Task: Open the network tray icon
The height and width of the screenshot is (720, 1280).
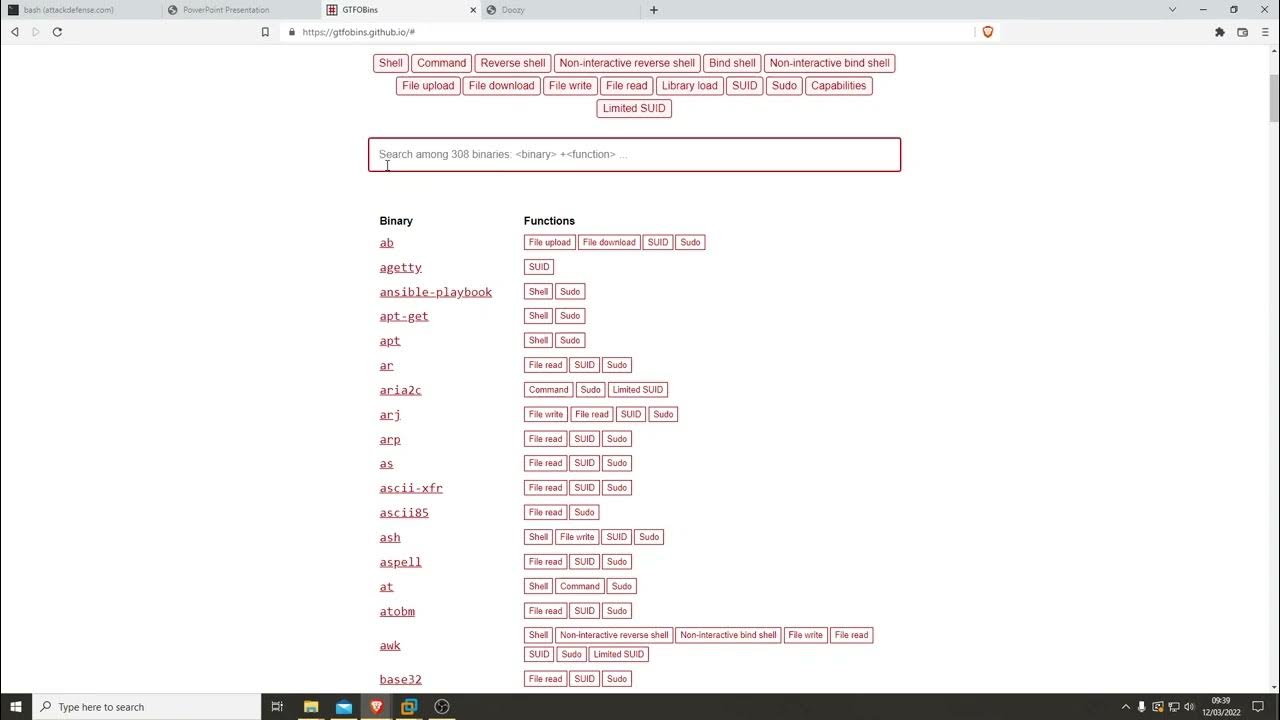Action: click(x=1174, y=707)
